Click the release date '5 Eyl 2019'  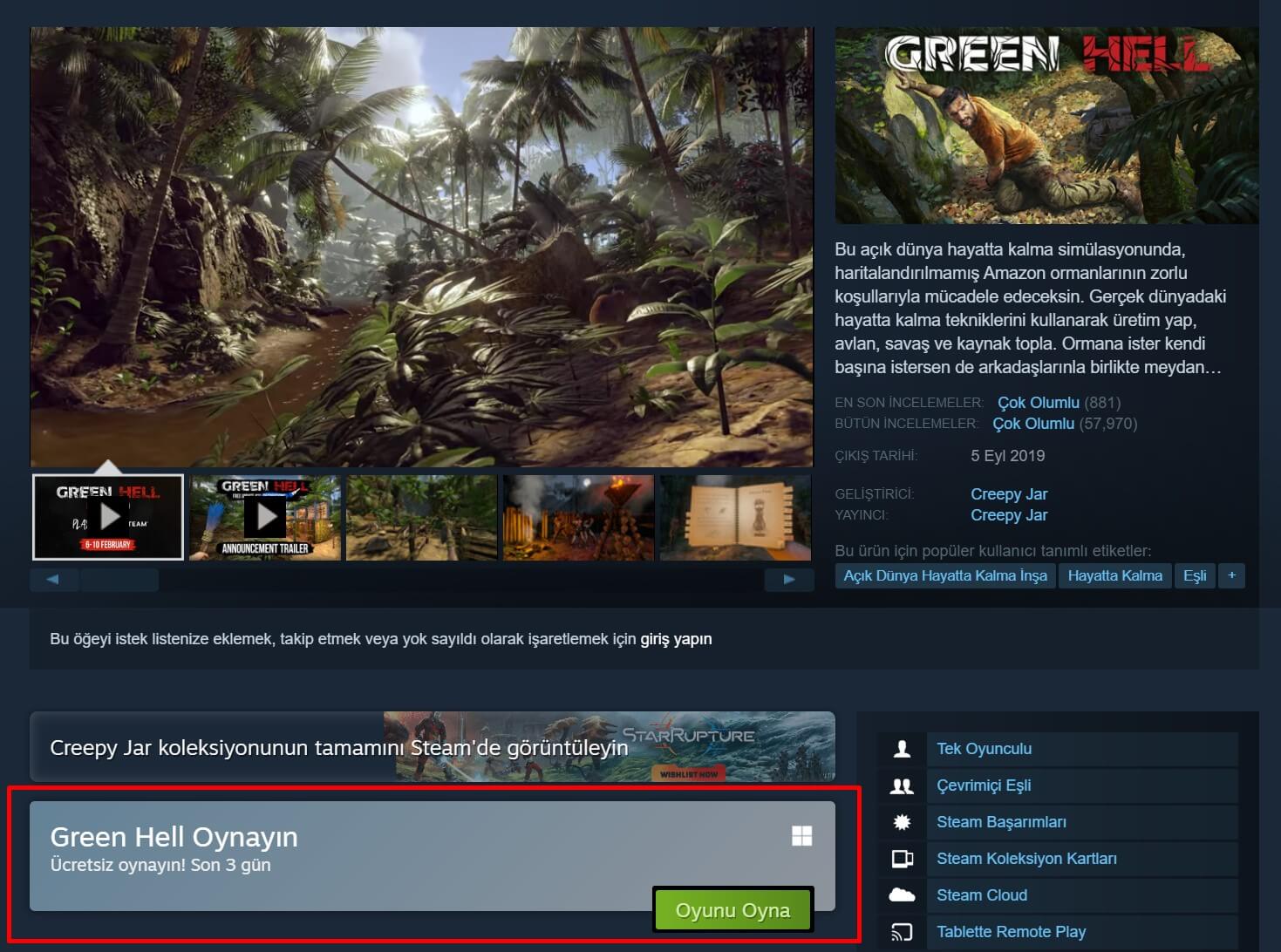[1007, 456]
